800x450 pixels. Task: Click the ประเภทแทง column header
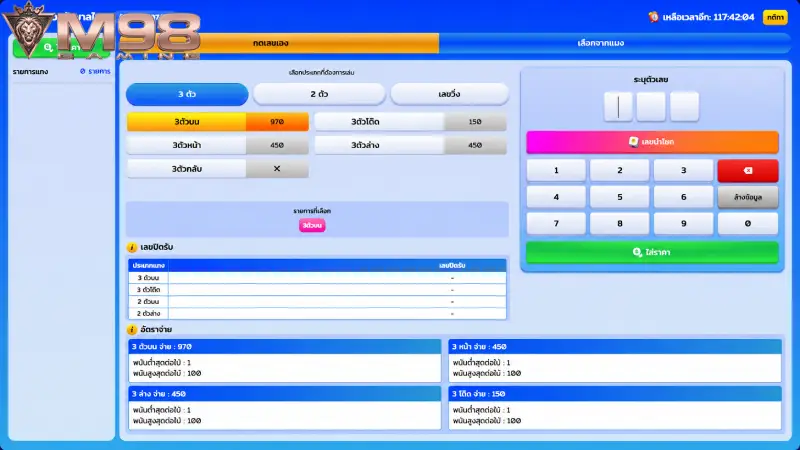148,266
